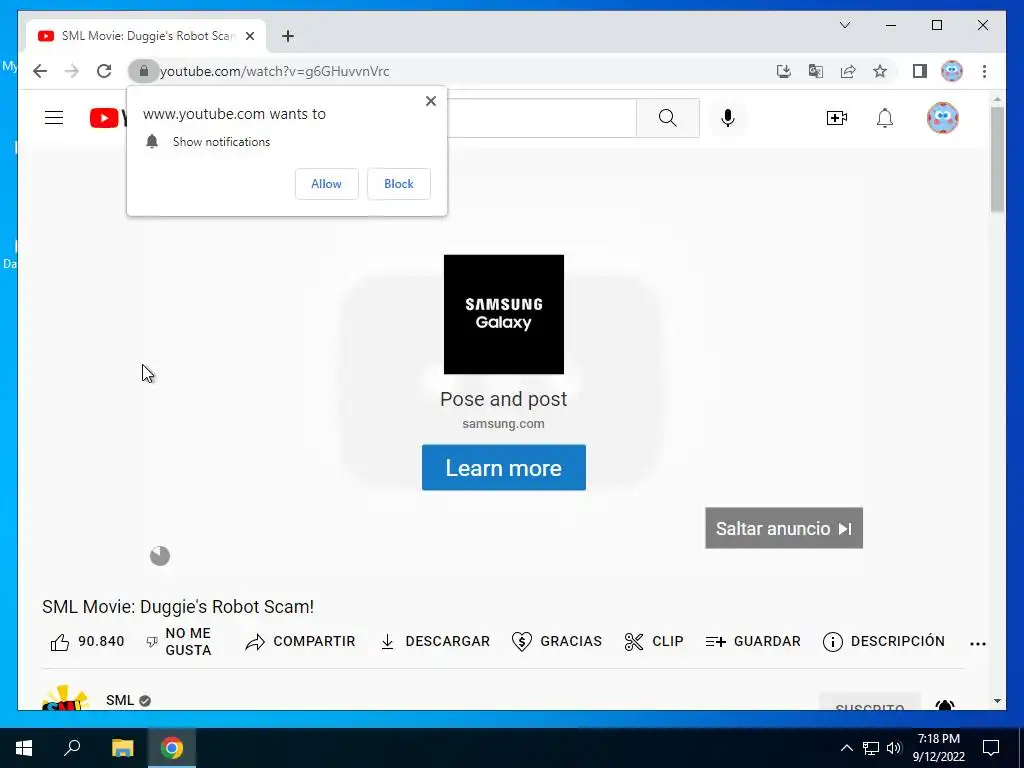Open a new browser tab

click(x=288, y=36)
